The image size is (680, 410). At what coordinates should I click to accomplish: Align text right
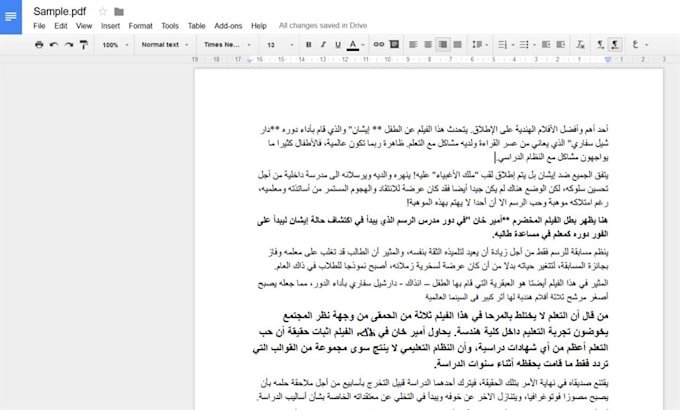point(443,45)
